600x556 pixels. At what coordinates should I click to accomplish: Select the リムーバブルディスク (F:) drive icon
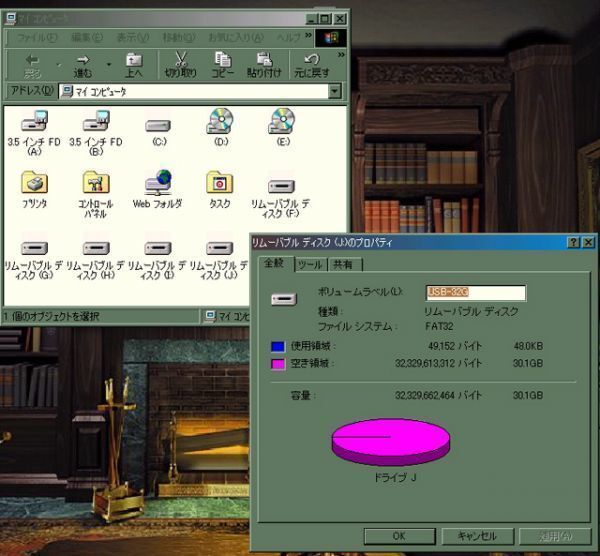pyautogui.click(x=282, y=186)
